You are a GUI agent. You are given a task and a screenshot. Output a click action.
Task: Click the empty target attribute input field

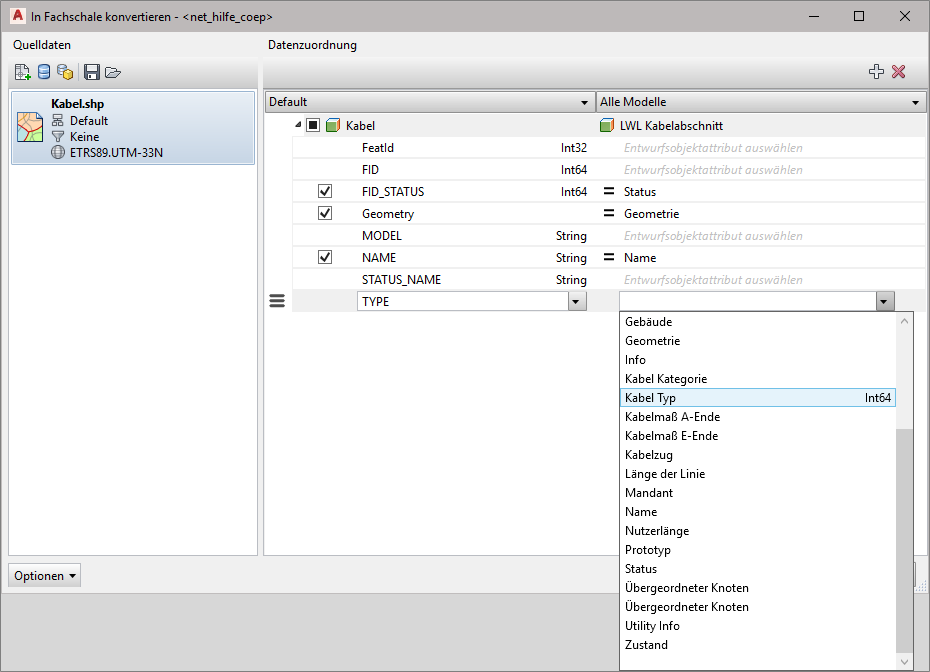pos(747,301)
